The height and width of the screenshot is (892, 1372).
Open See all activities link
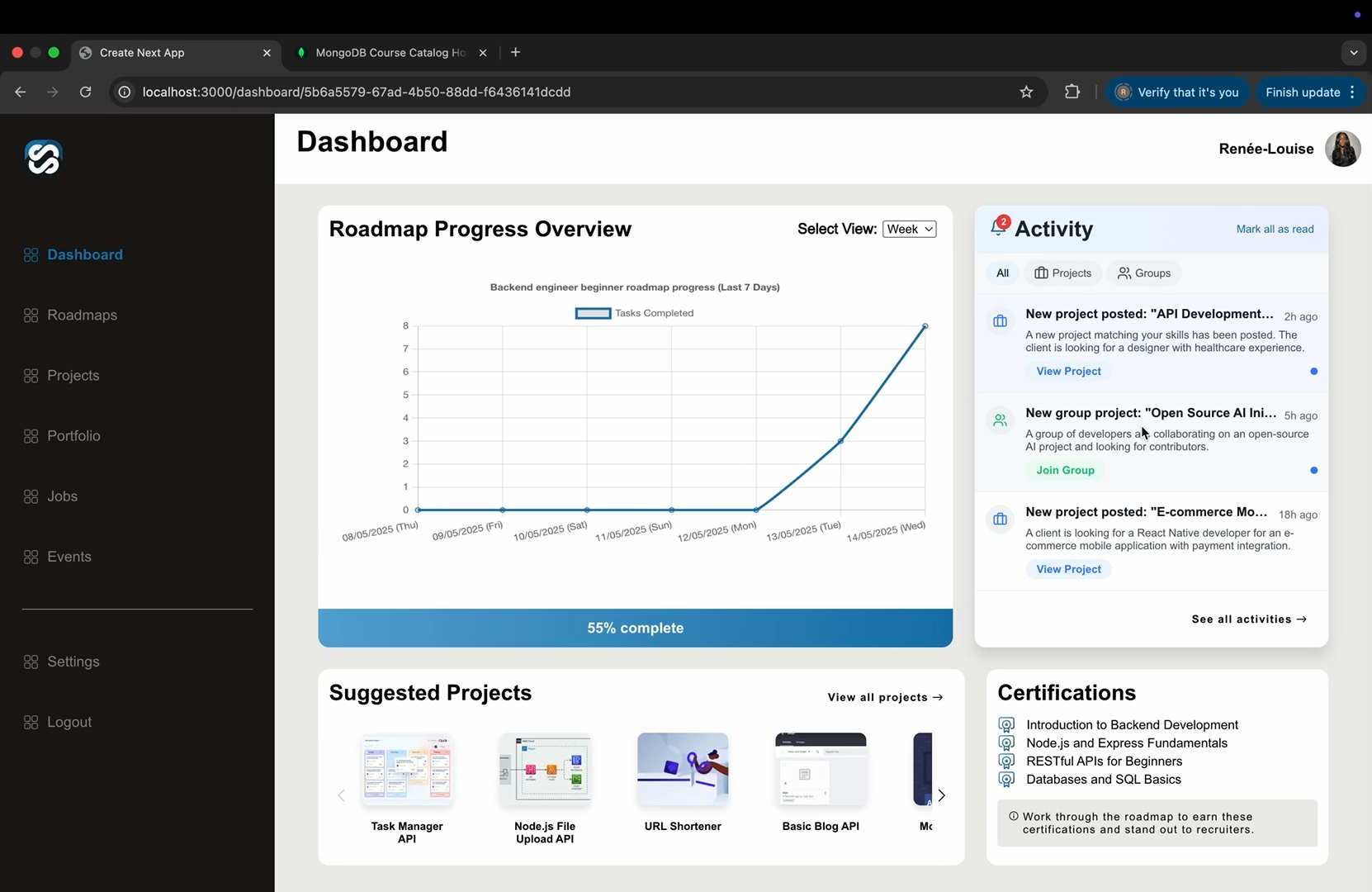pyautogui.click(x=1249, y=619)
